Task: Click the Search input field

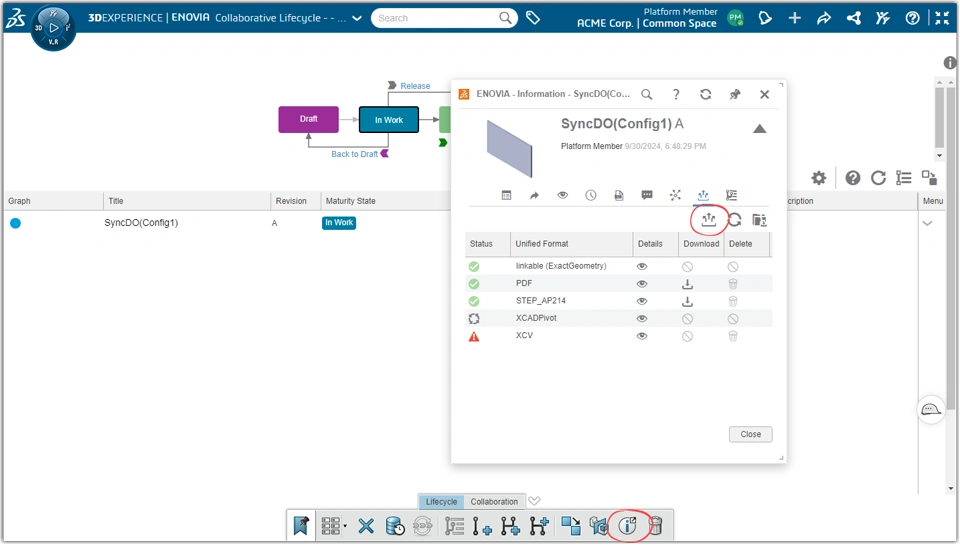Action: point(437,18)
